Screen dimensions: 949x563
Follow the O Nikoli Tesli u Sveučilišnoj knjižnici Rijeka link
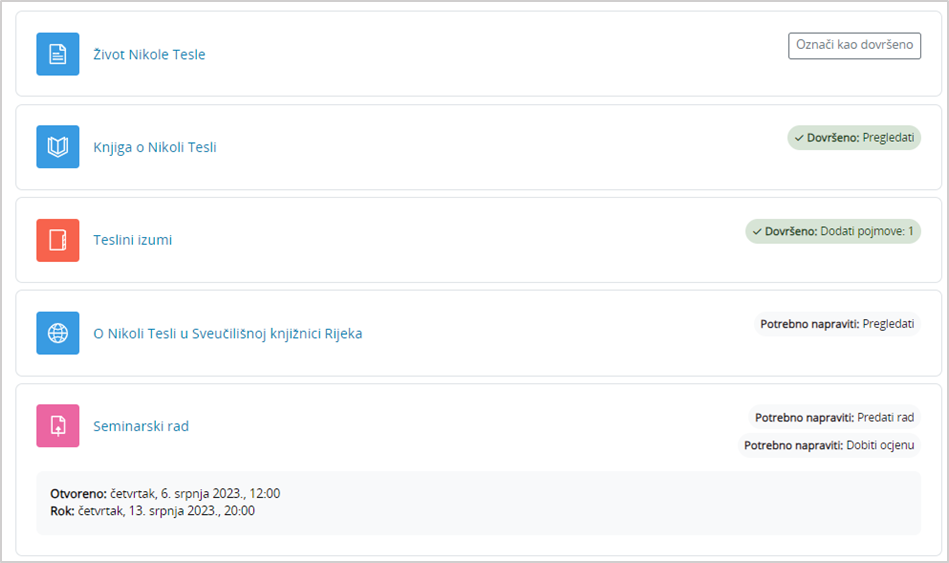pyautogui.click(x=227, y=334)
